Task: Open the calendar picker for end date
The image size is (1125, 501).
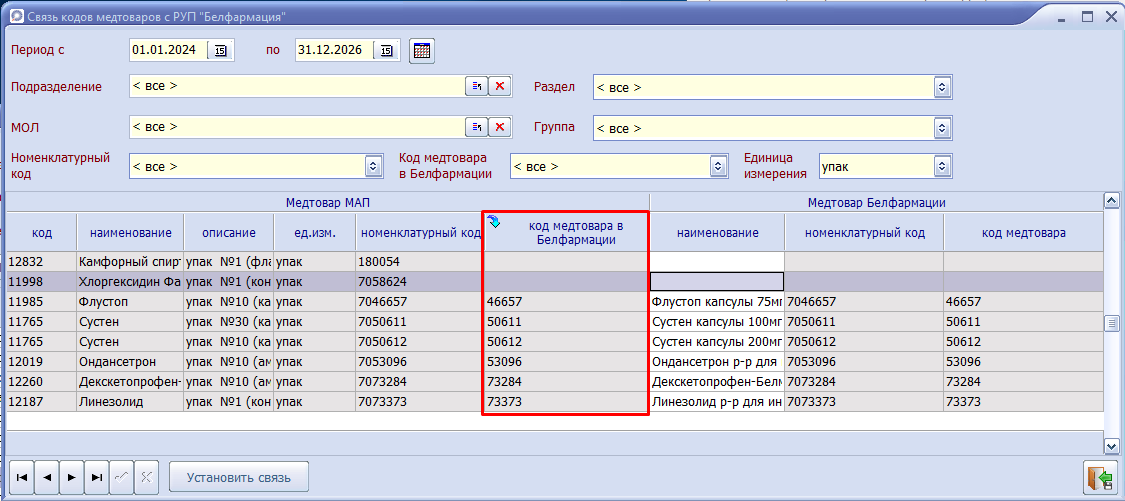Action: (x=387, y=50)
